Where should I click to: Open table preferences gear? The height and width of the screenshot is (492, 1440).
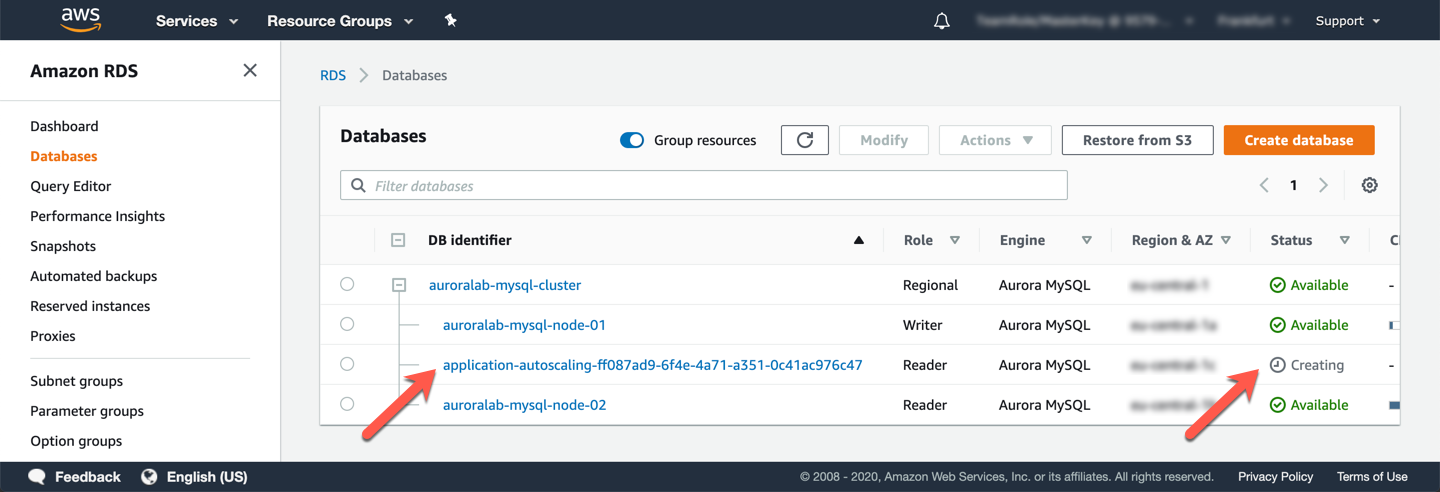pos(1370,185)
